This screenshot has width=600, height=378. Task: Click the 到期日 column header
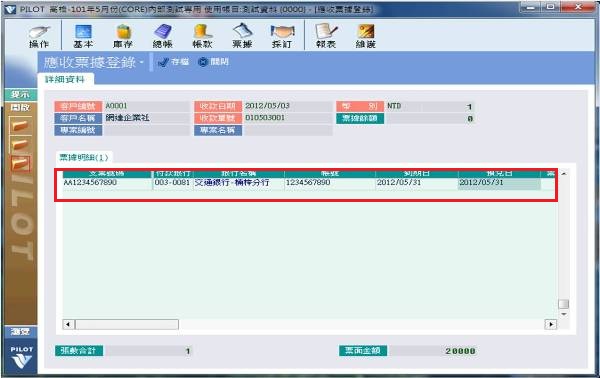[417, 174]
